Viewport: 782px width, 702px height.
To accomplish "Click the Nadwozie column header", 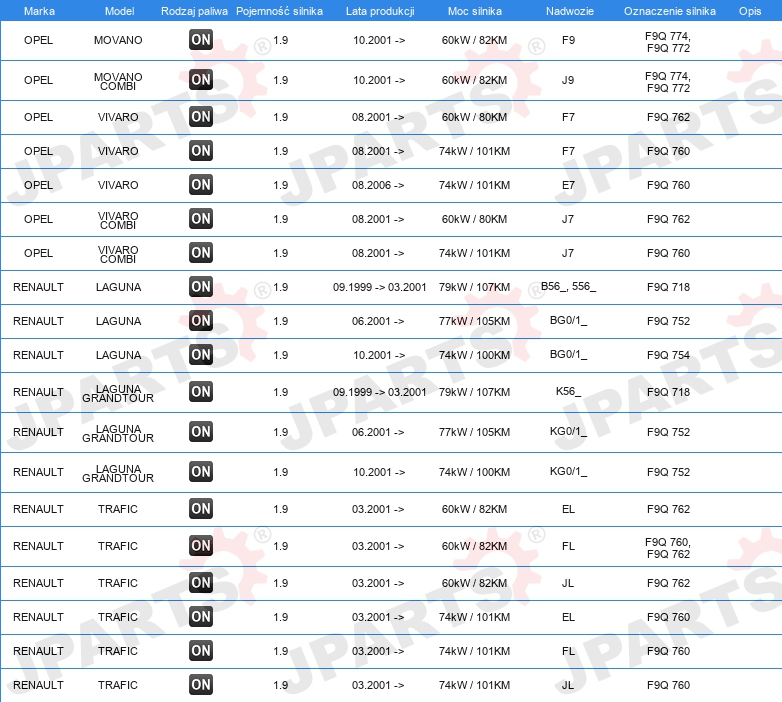I will pos(570,11).
